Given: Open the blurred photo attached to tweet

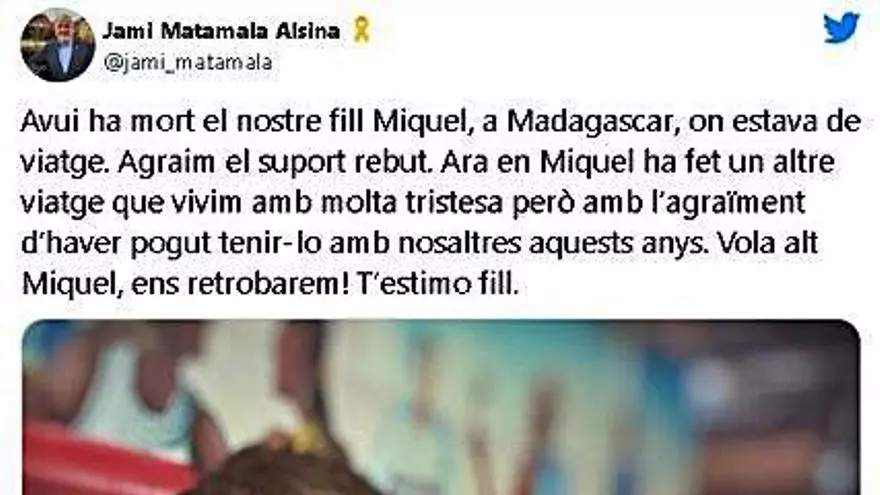Looking at the screenshot, I should 441,407.
